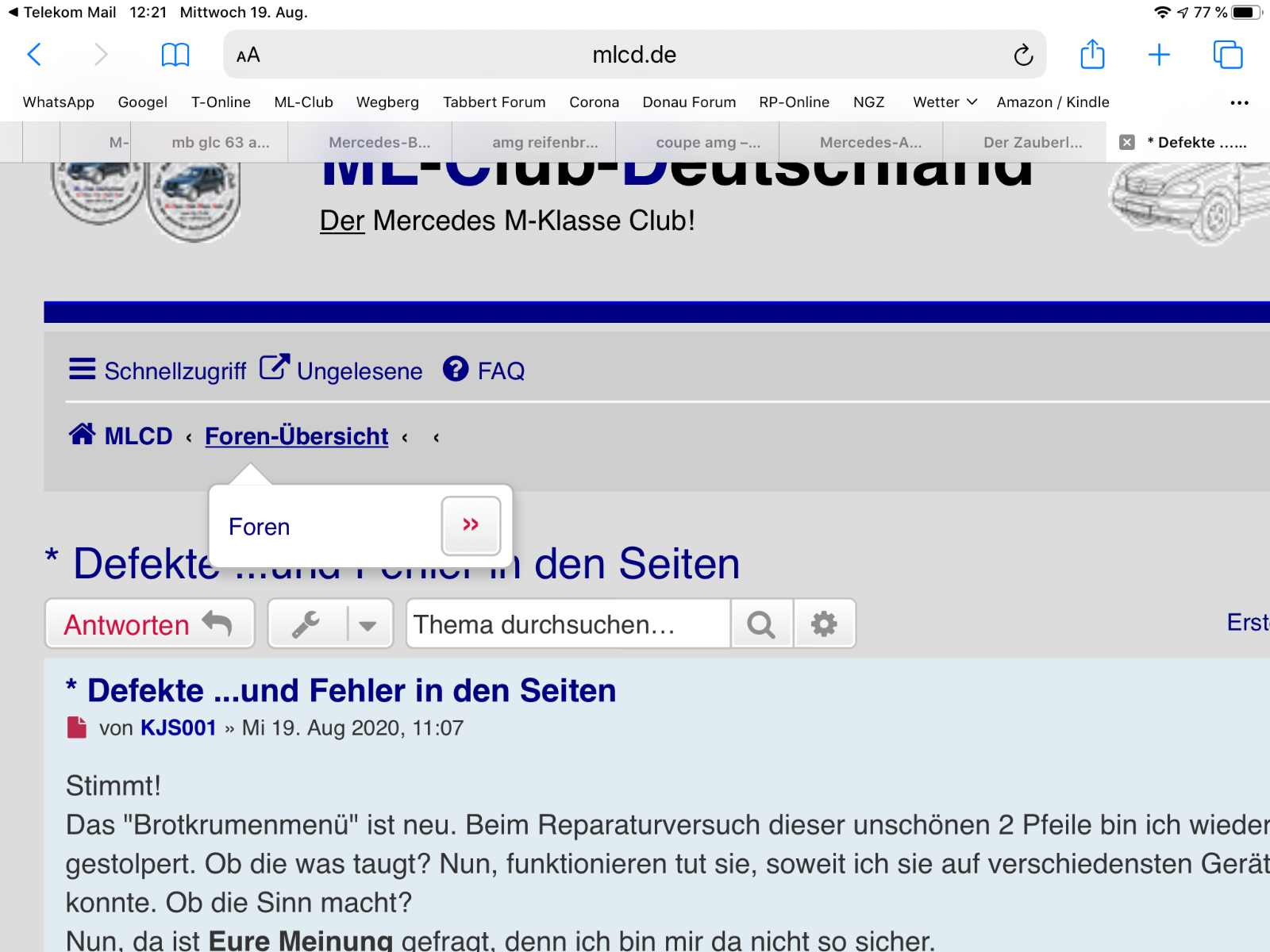Click the search magnifier in topic search
This screenshot has width=1270, height=952.
[761, 624]
